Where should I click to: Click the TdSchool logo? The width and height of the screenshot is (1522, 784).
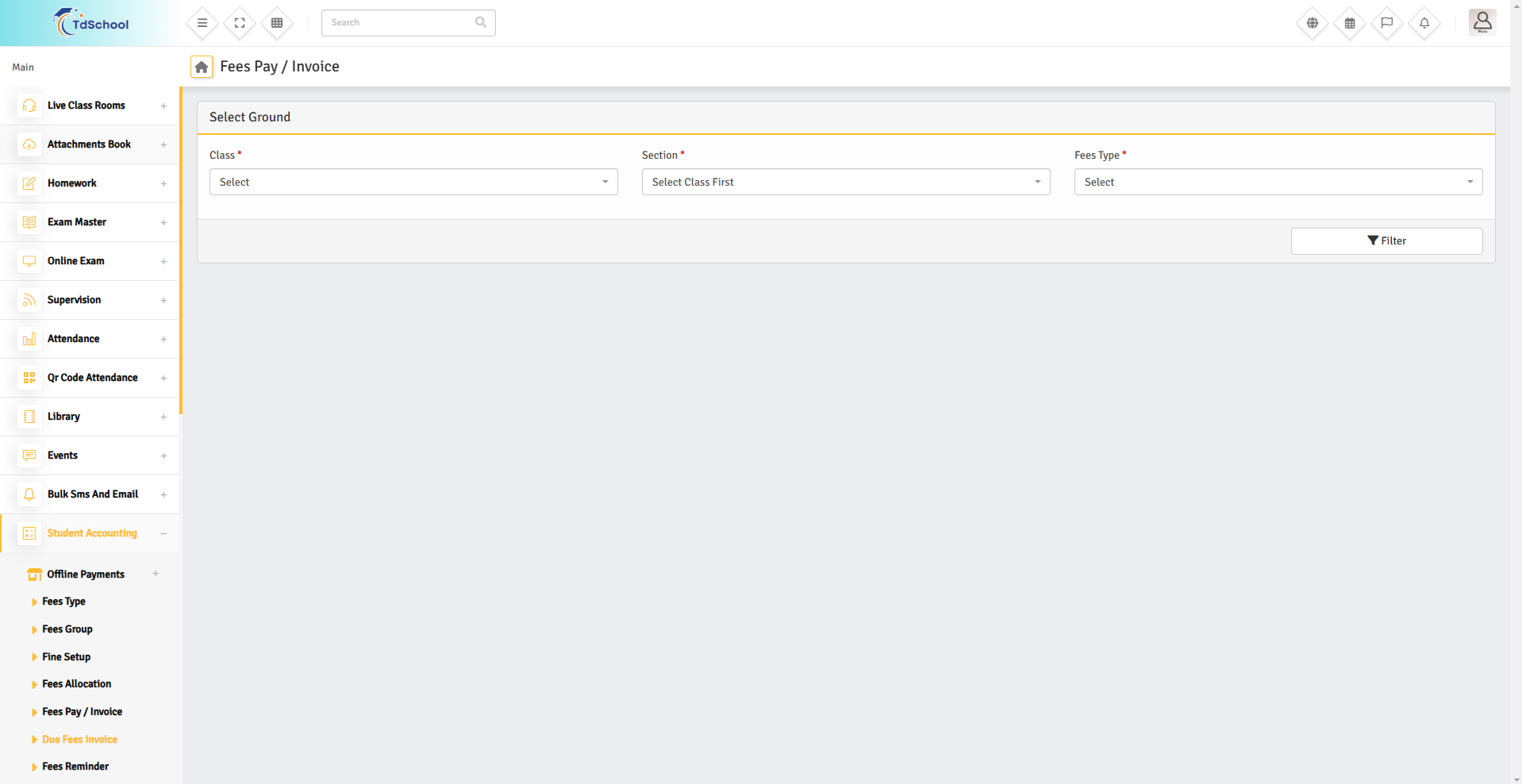click(x=90, y=23)
